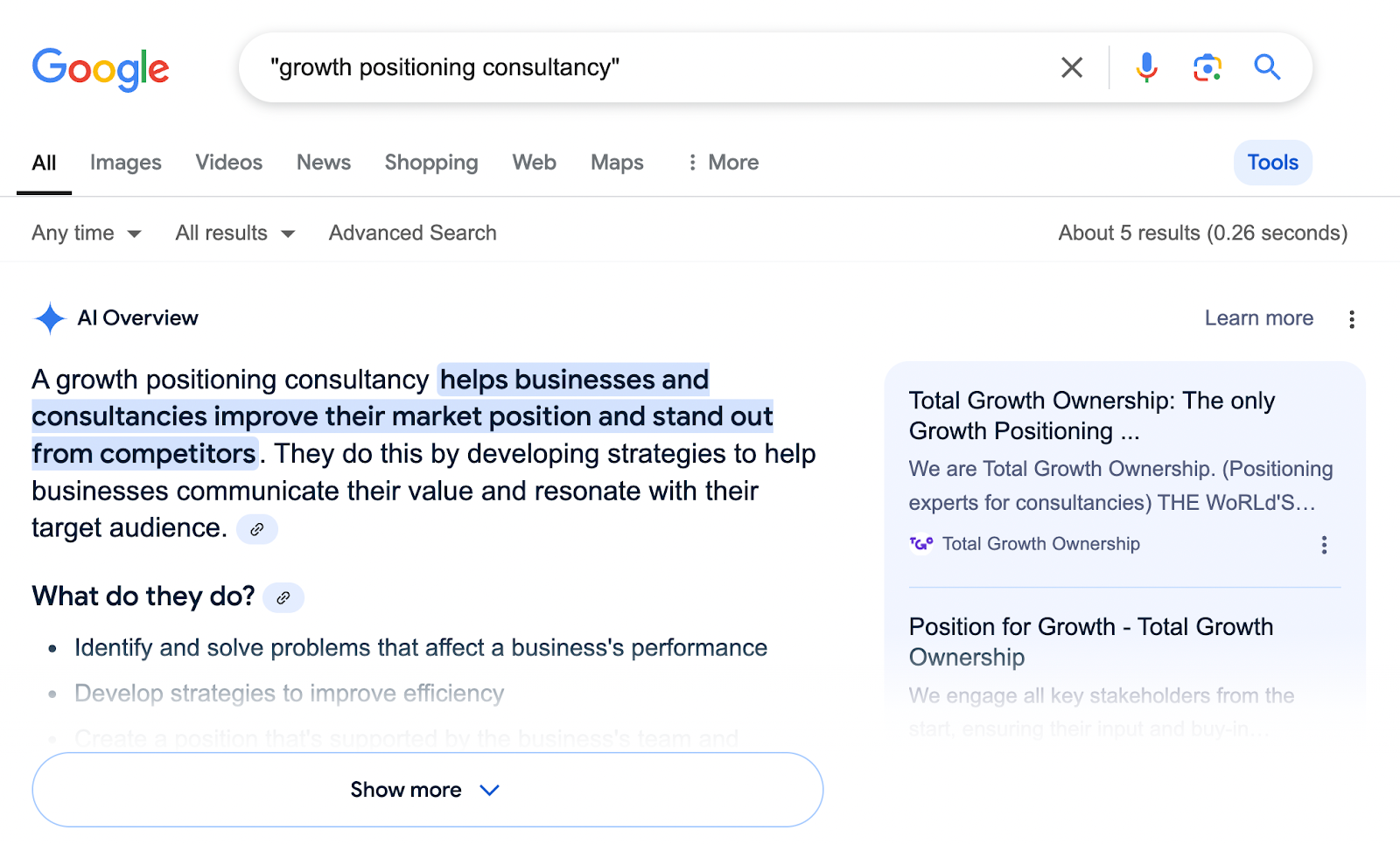Click the AI Overview sparkle icon
This screenshot has width=1400, height=844.
pos(50,318)
